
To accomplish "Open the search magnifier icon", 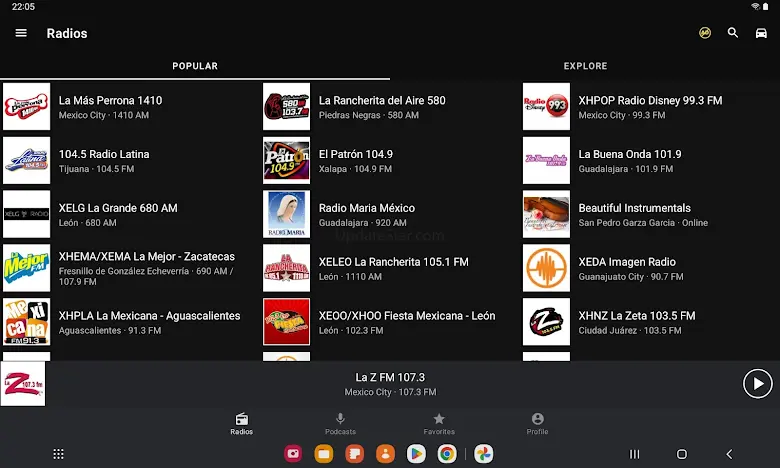I will coord(733,33).
